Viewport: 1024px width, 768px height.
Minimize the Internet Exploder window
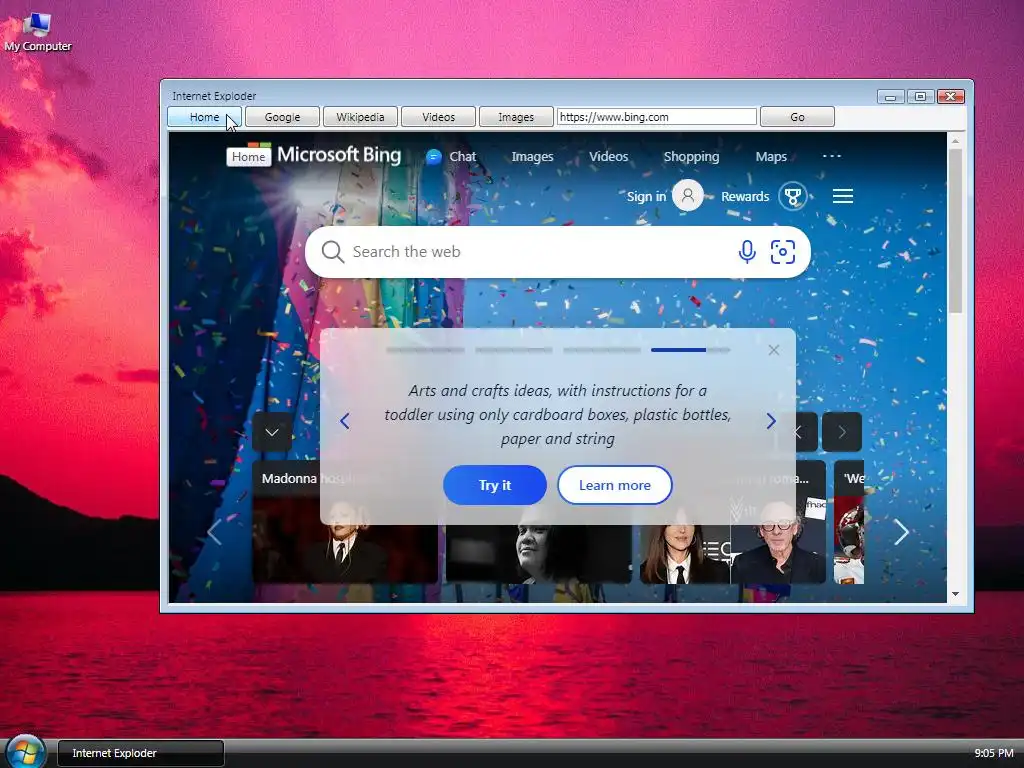pos(890,97)
